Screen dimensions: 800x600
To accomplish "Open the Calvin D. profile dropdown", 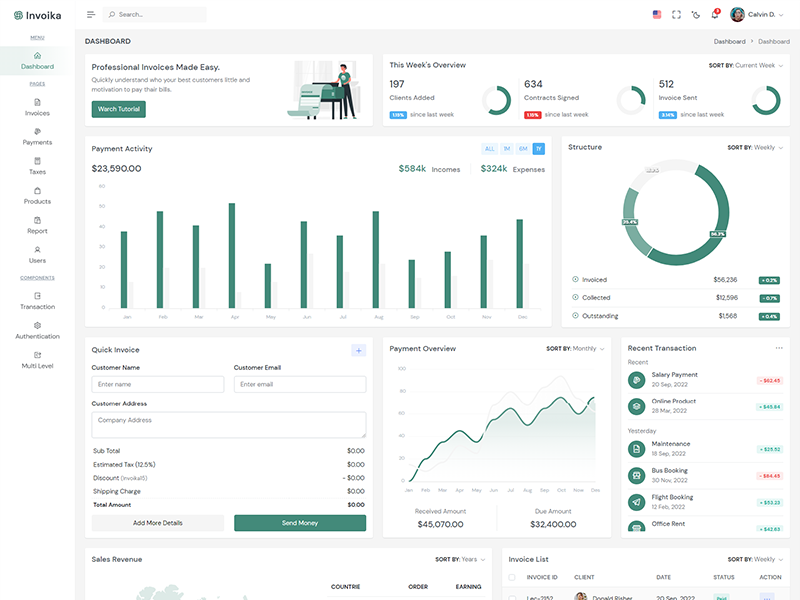I will point(759,15).
